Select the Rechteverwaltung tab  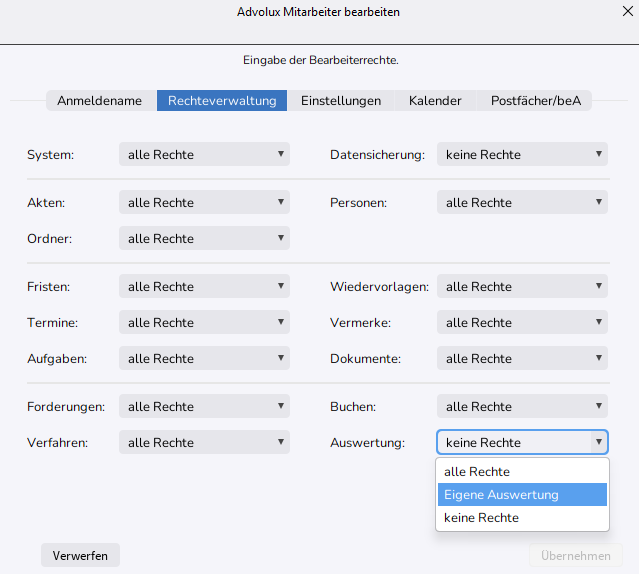coord(222,100)
